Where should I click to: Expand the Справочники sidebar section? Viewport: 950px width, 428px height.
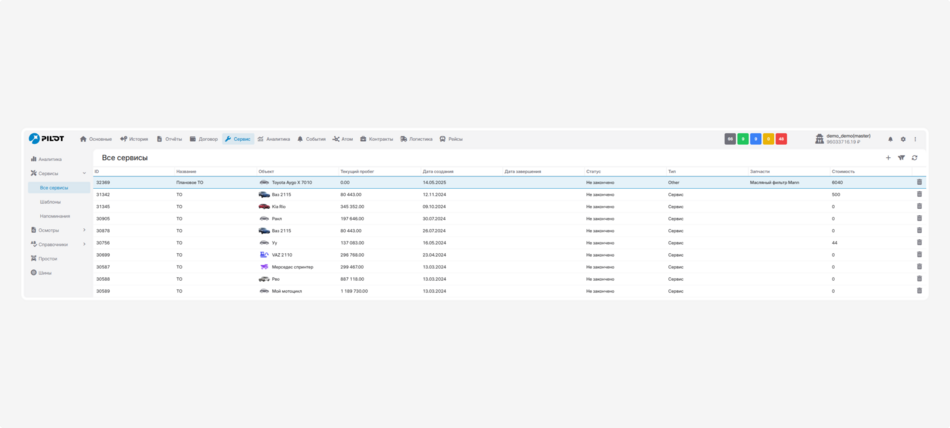click(x=84, y=244)
